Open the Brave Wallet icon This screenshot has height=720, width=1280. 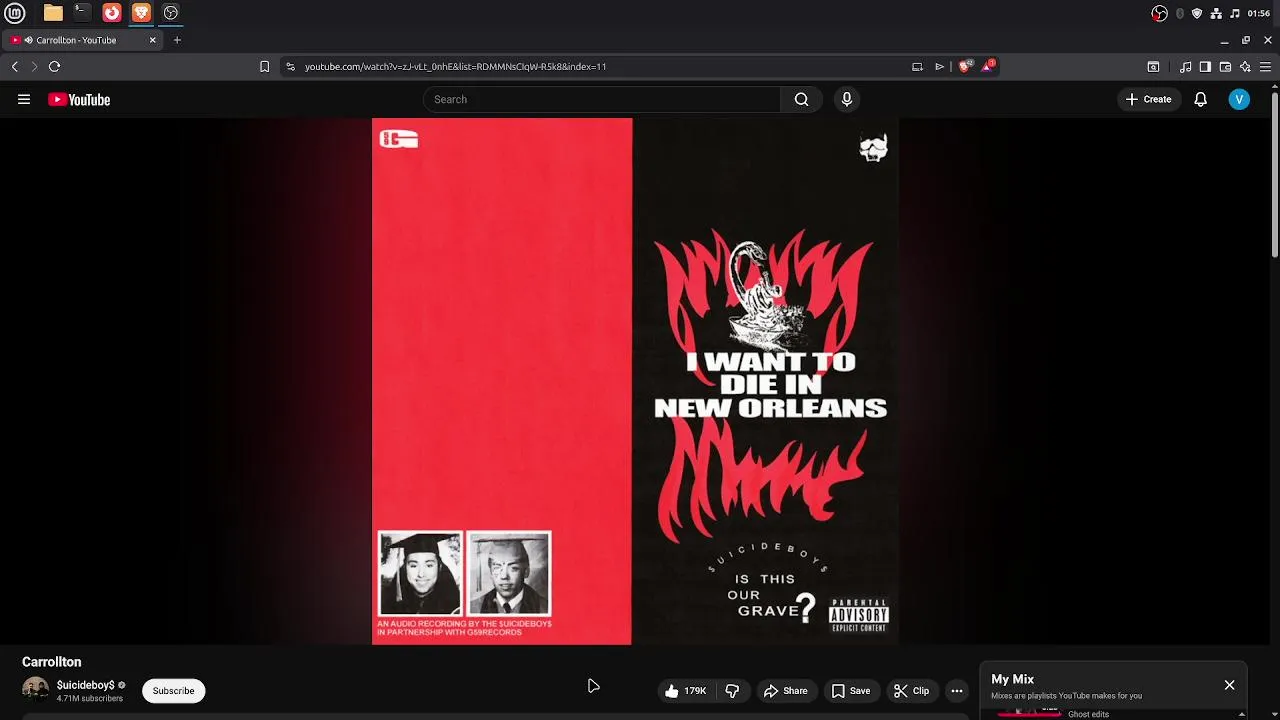1225,67
